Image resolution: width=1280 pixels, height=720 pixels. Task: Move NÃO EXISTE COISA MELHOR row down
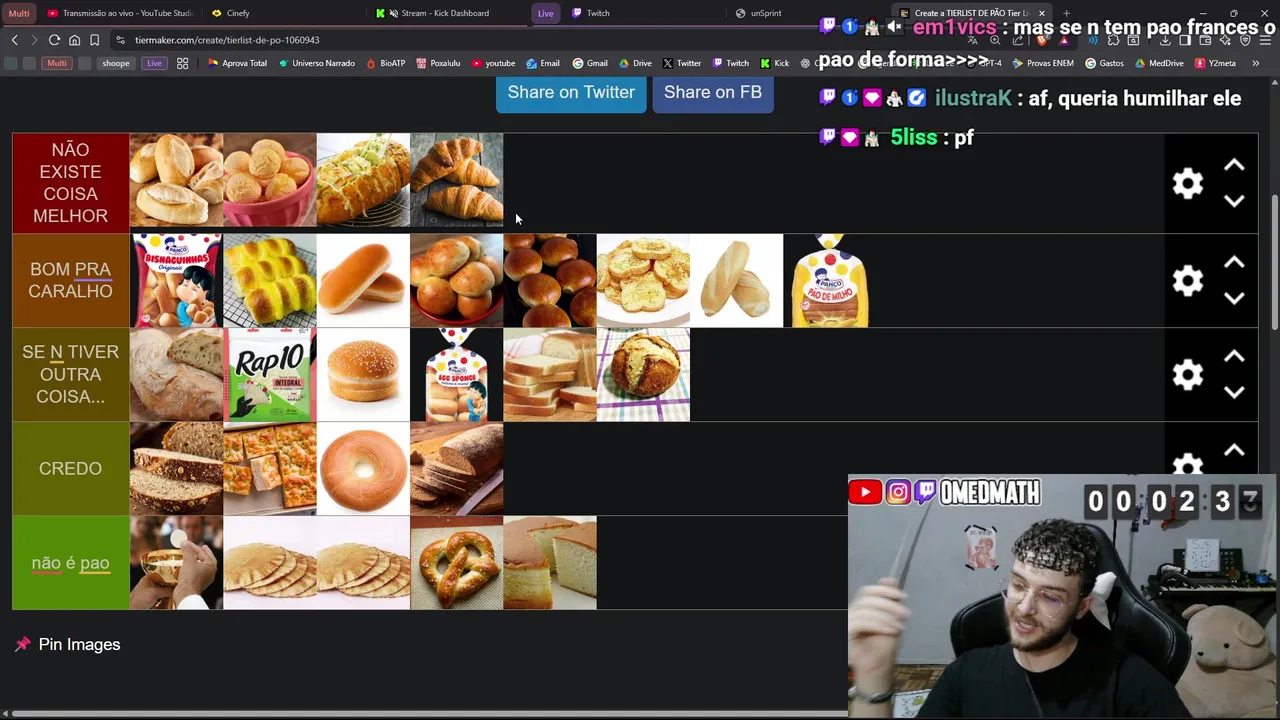pyautogui.click(x=1234, y=201)
